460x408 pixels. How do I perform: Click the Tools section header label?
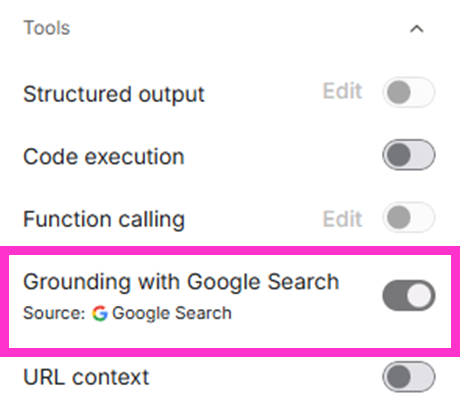click(47, 28)
